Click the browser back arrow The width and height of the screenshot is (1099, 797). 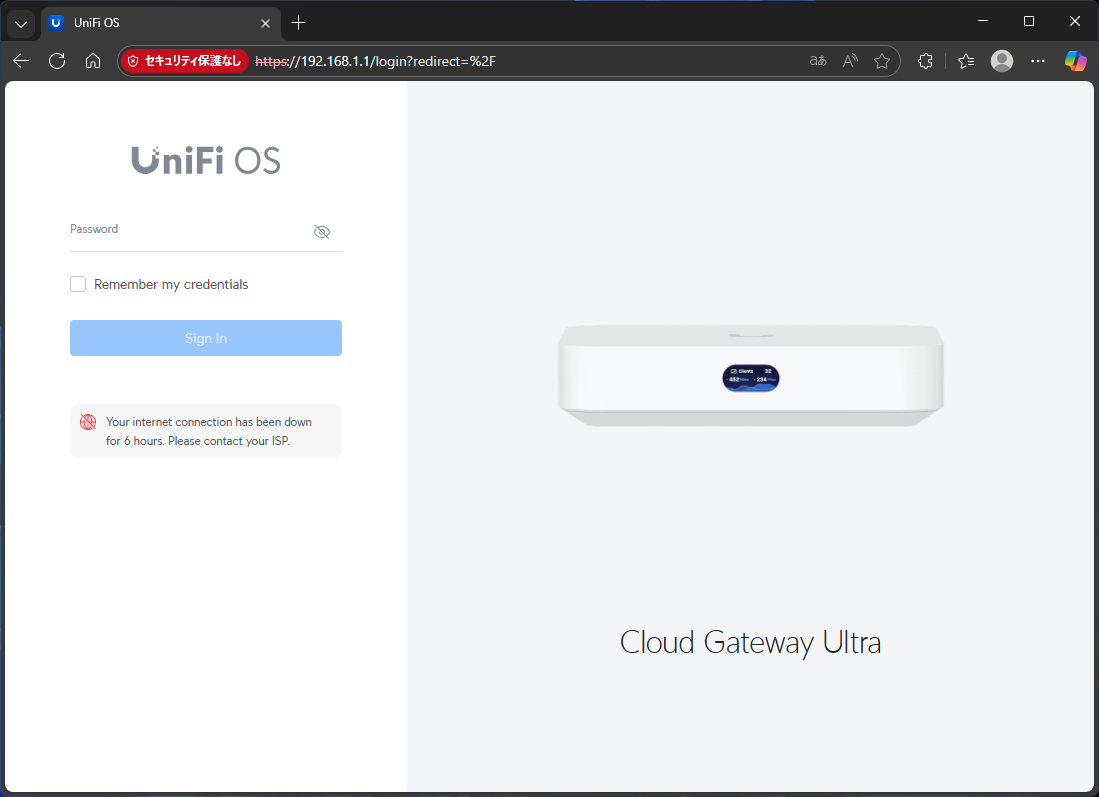point(21,61)
